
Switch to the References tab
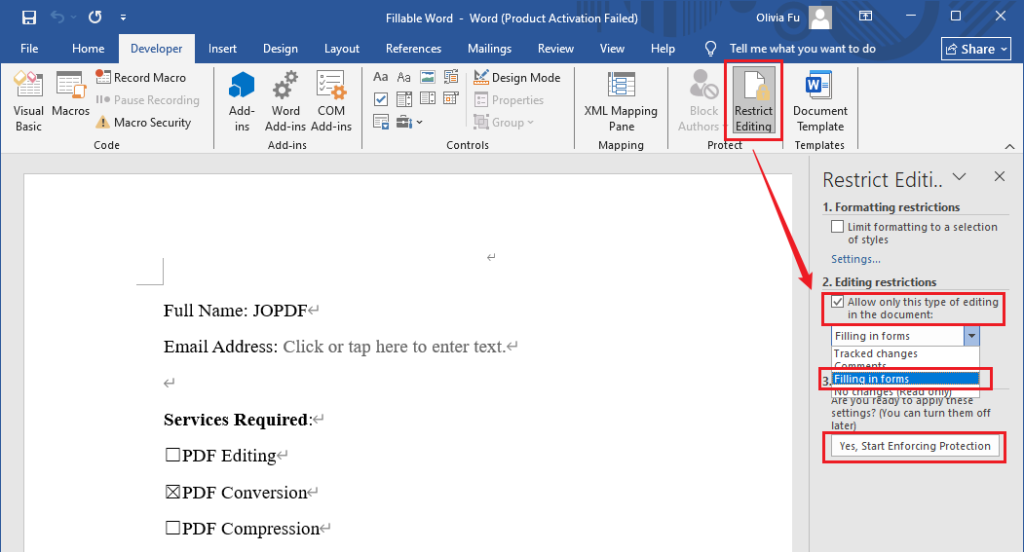click(x=413, y=49)
